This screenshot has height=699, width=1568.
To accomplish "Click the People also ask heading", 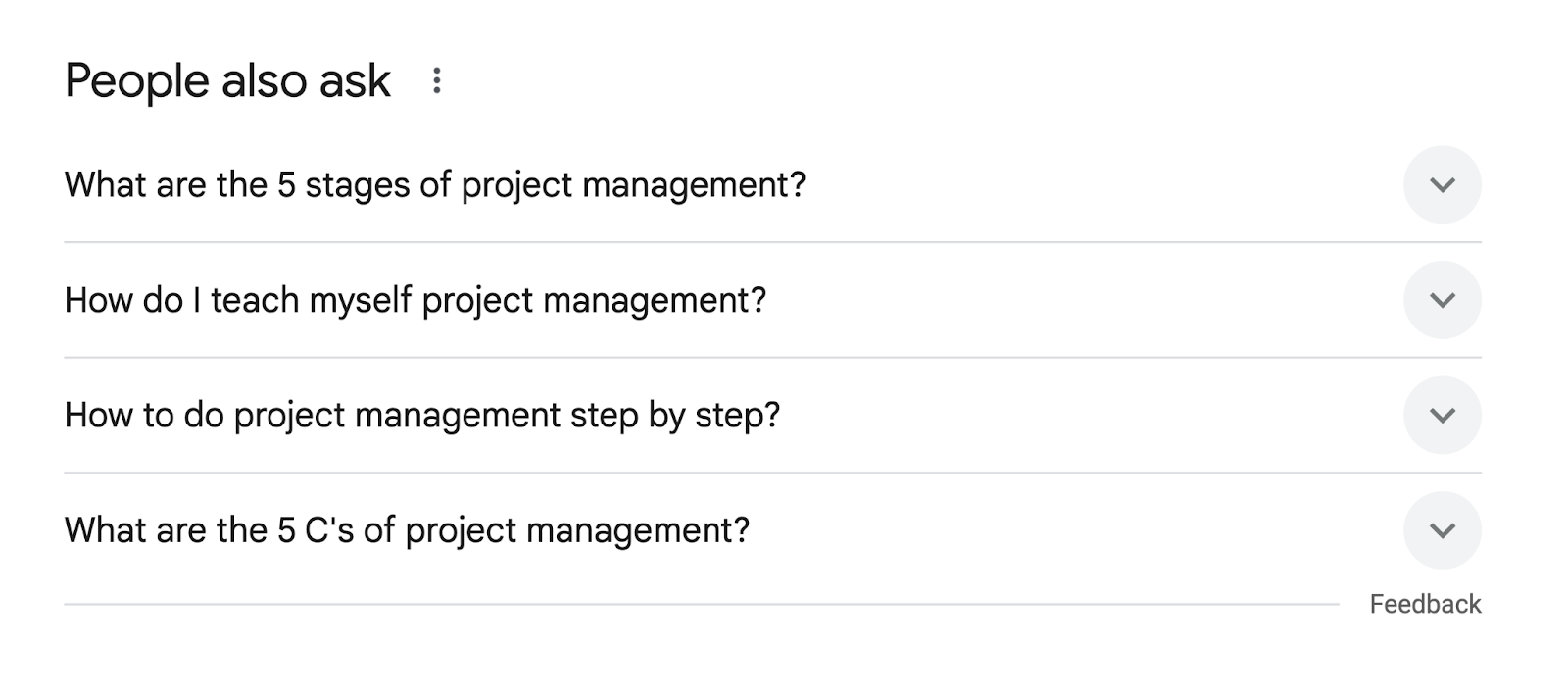I will (x=226, y=80).
